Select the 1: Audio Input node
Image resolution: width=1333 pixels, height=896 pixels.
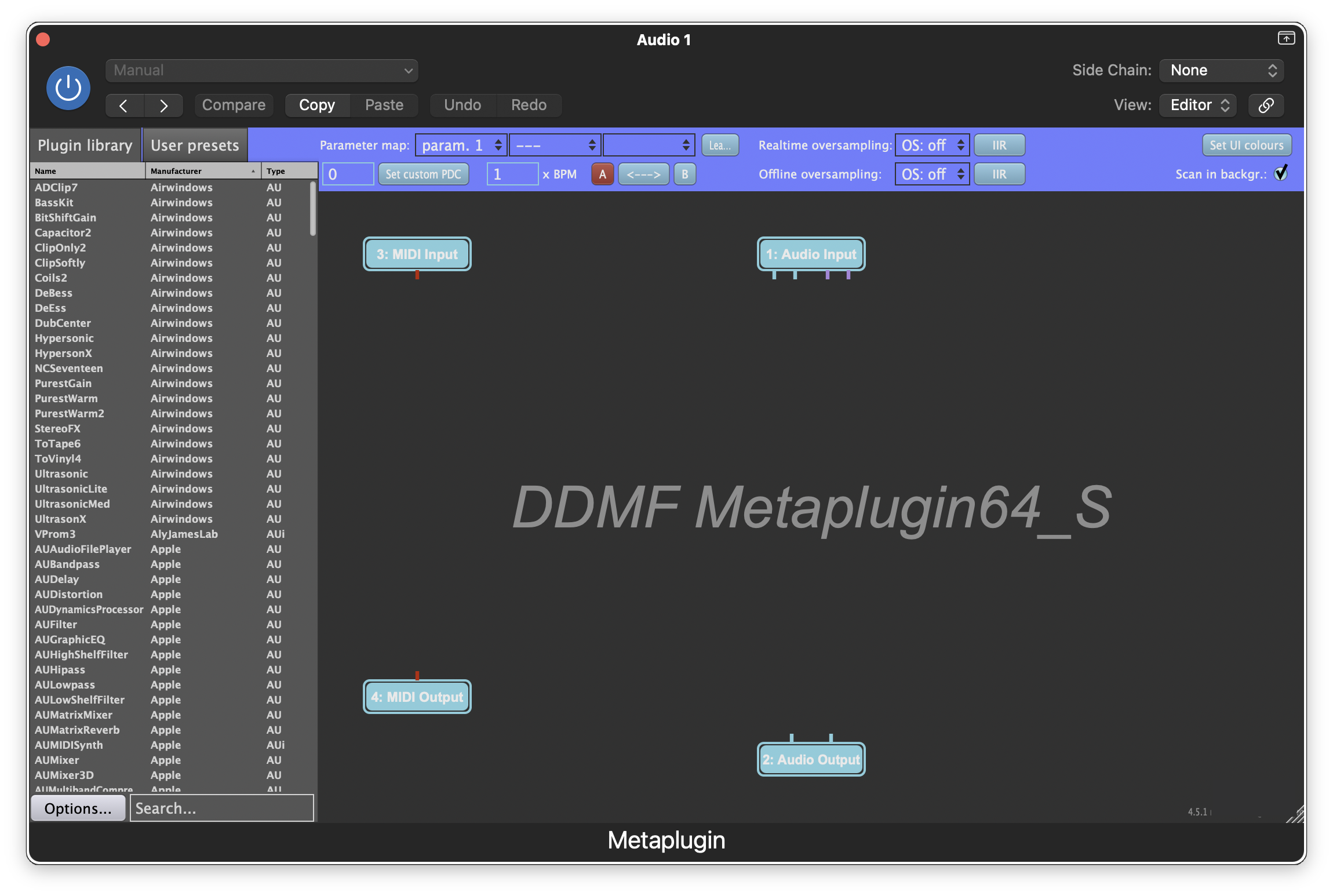pyautogui.click(x=811, y=254)
